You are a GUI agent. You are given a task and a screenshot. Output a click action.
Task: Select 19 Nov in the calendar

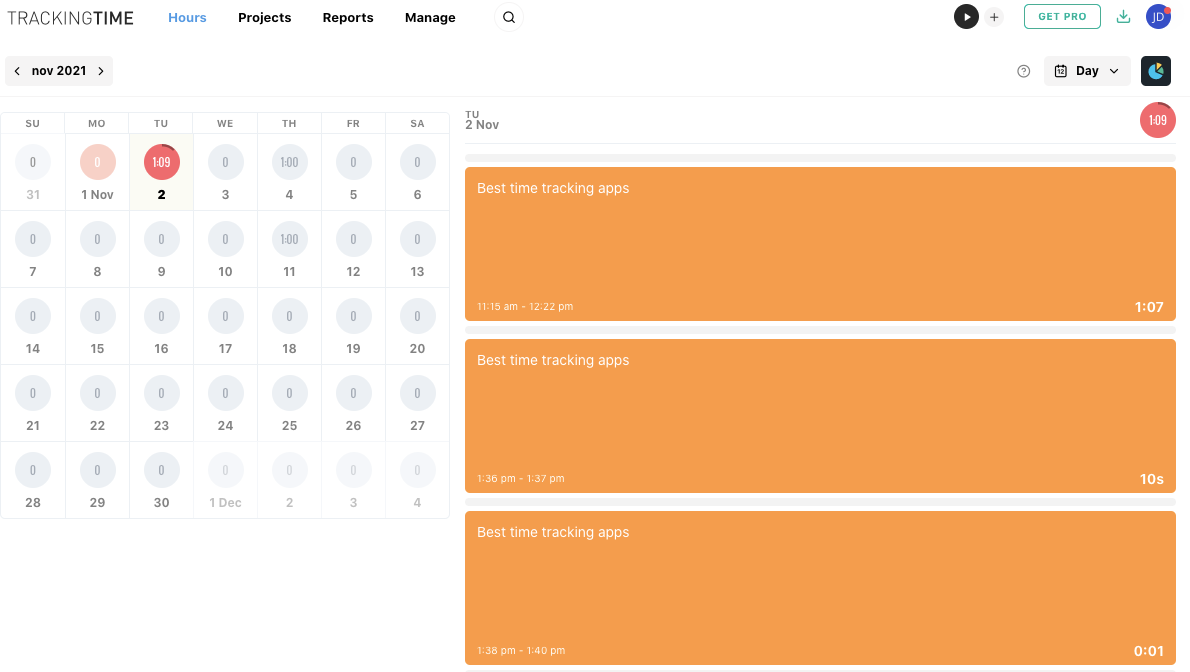tap(353, 327)
